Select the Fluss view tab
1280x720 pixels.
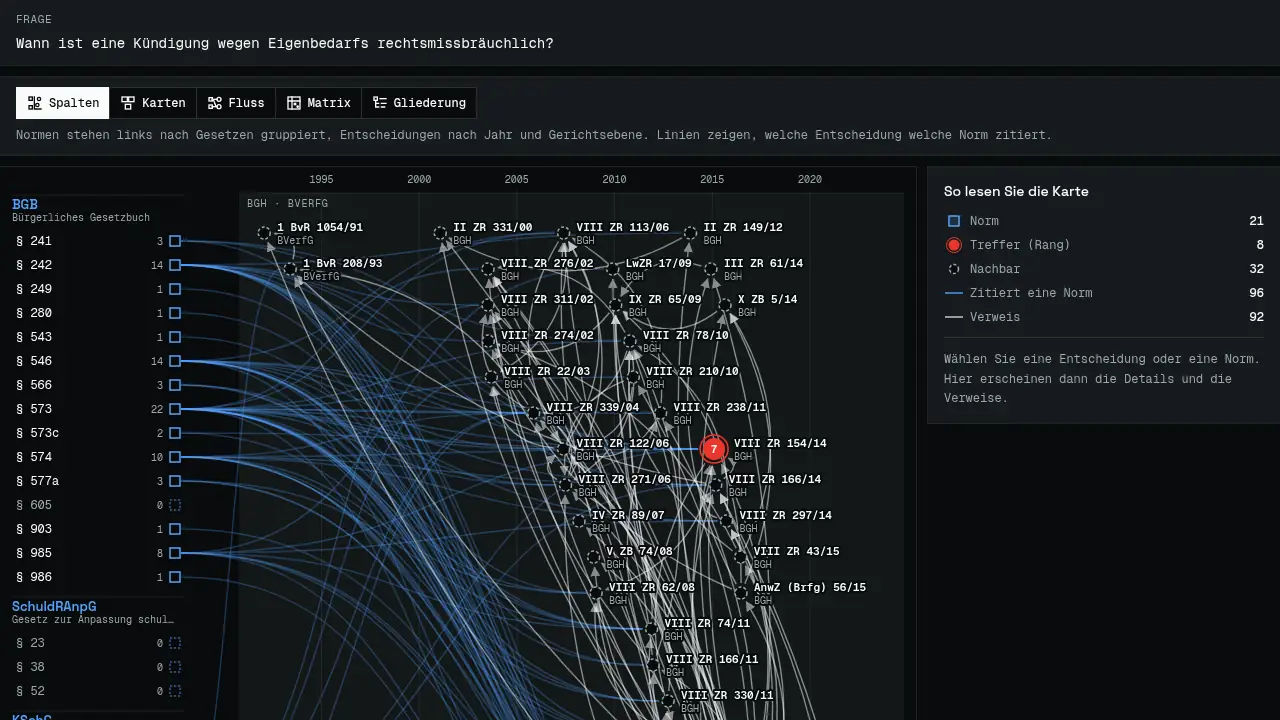tap(236, 103)
